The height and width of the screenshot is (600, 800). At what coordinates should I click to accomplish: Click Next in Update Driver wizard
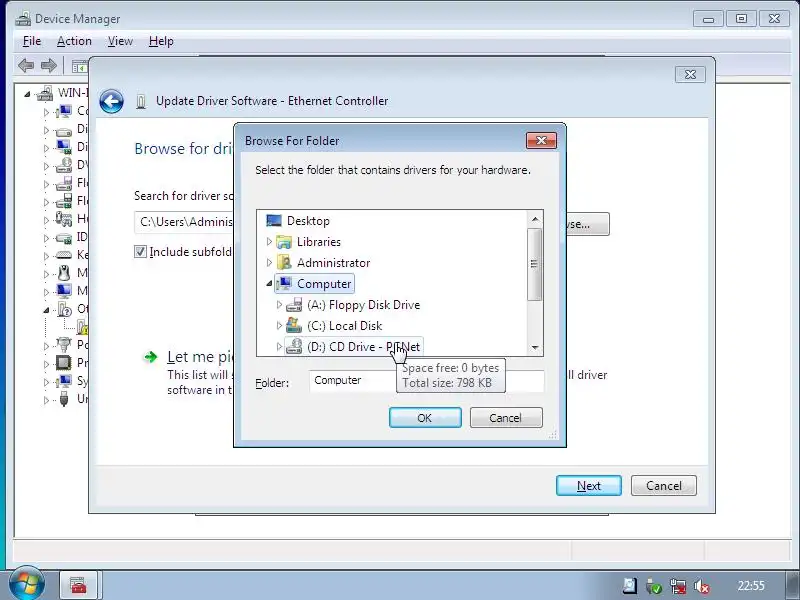(589, 486)
